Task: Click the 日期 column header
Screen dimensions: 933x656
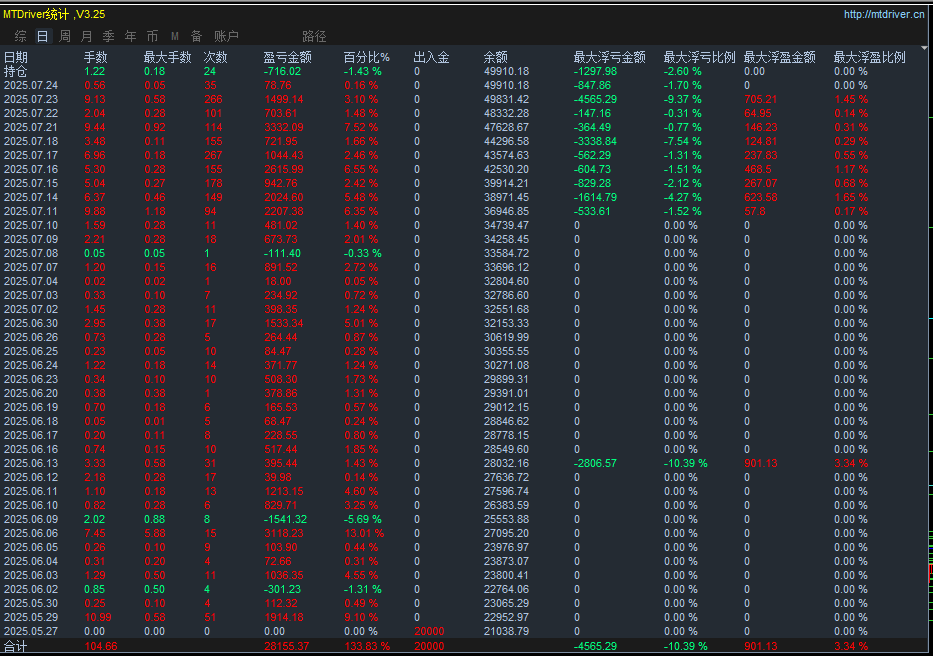Action: [x=15, y=57]
